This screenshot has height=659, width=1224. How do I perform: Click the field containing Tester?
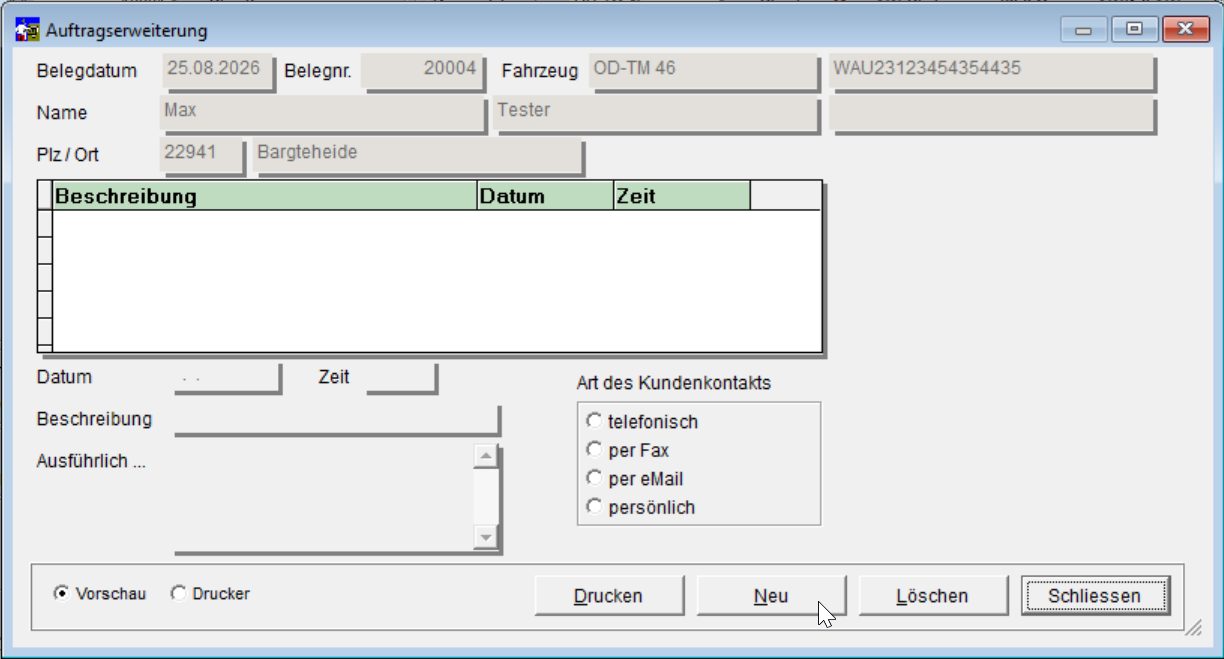[x=657, y=114]
